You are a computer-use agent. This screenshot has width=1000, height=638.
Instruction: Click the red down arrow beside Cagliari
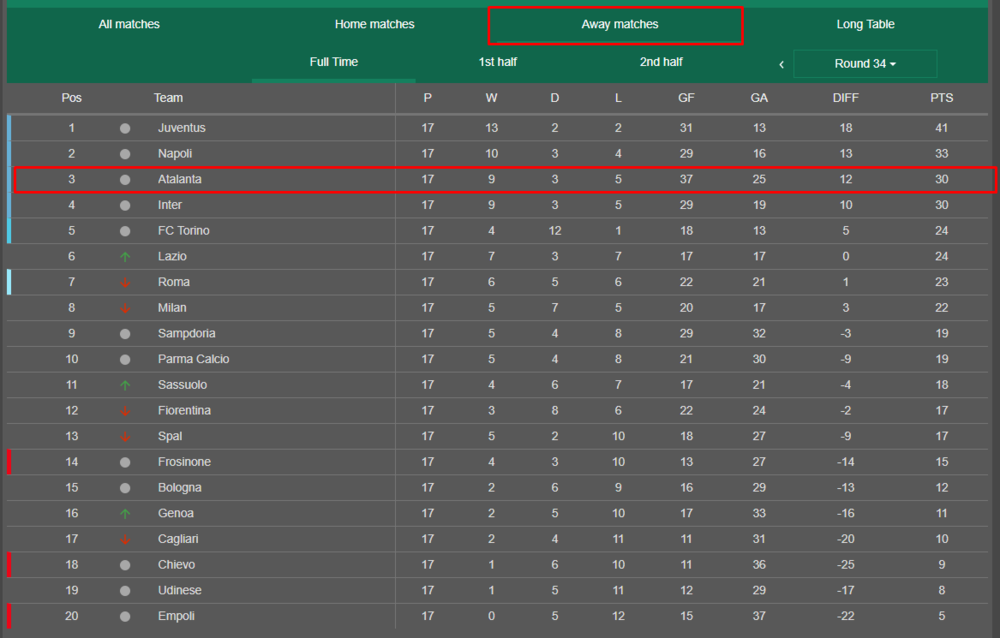(x=125, y=540)
